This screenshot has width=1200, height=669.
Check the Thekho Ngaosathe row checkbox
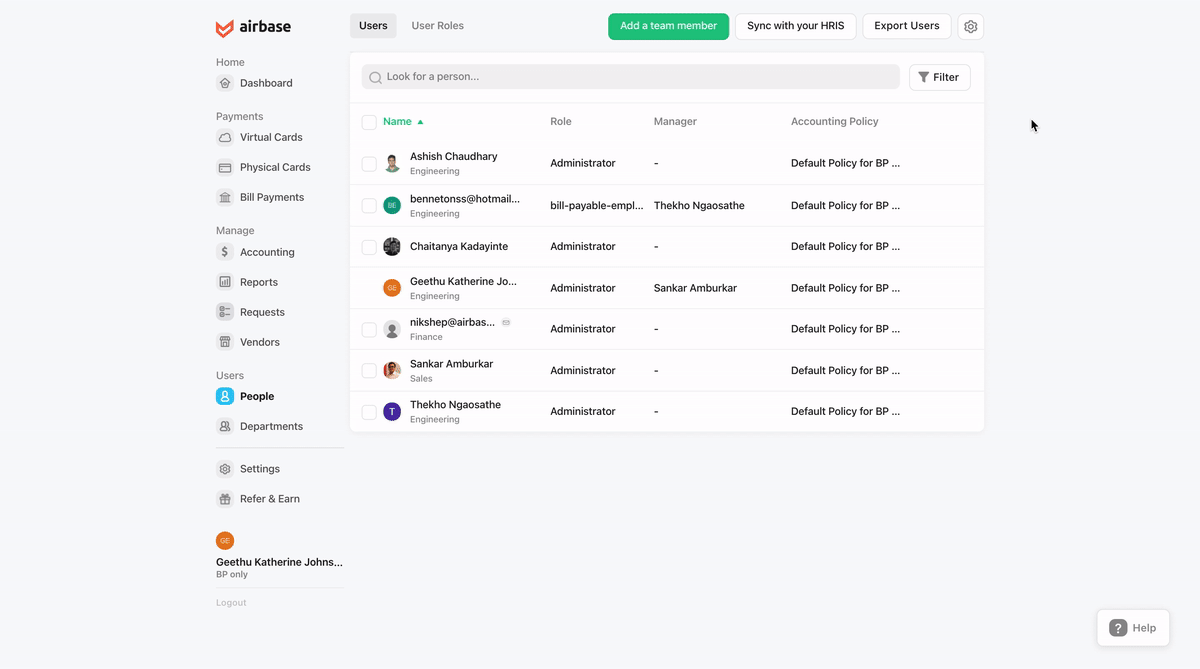click(x=369, y=412)
